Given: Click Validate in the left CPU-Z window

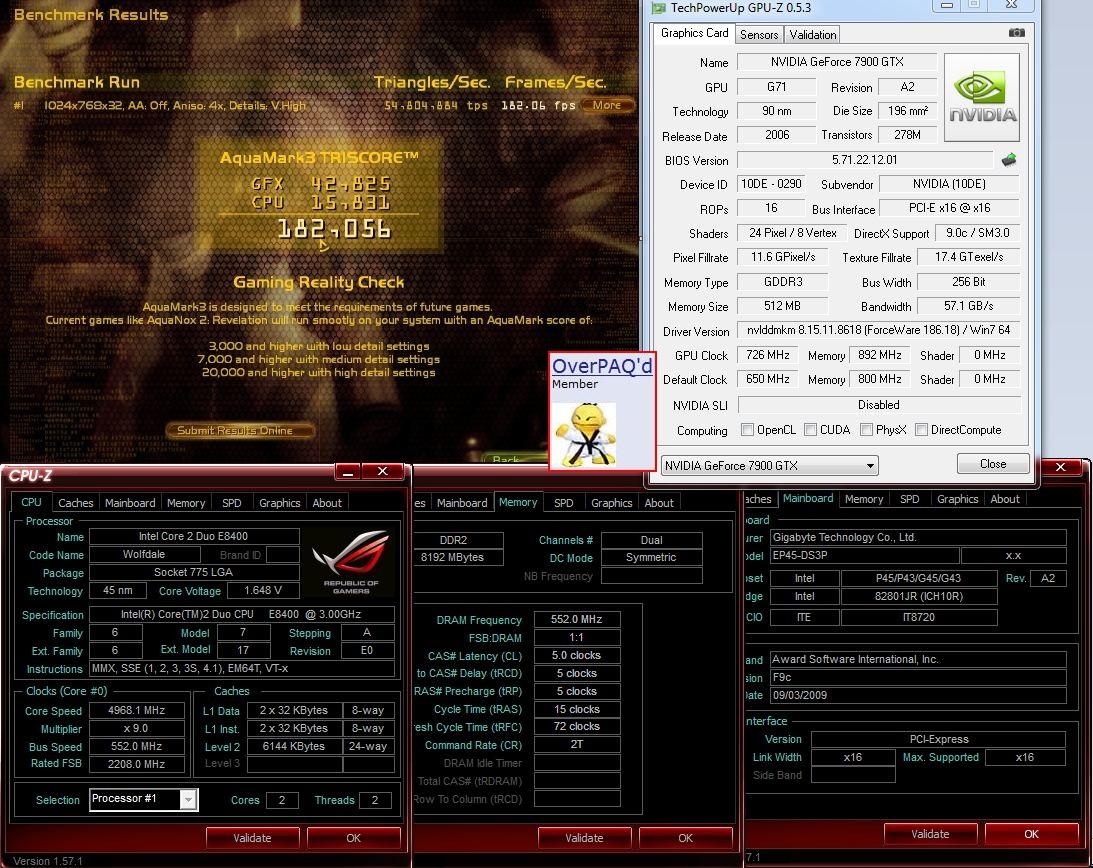Looking at the screenshot, I should pyautogui.click(x=252, y=837).
